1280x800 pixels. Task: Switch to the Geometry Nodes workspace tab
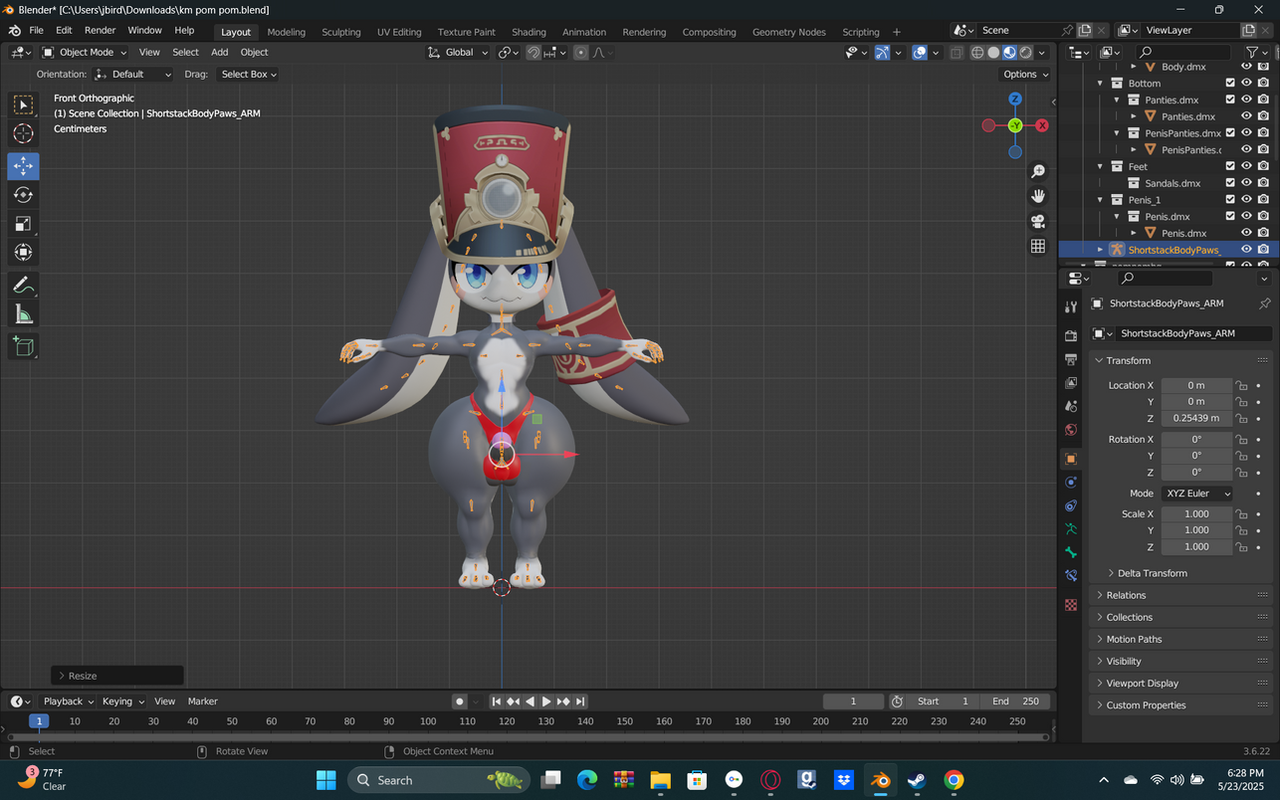click(x=789, y=32)
